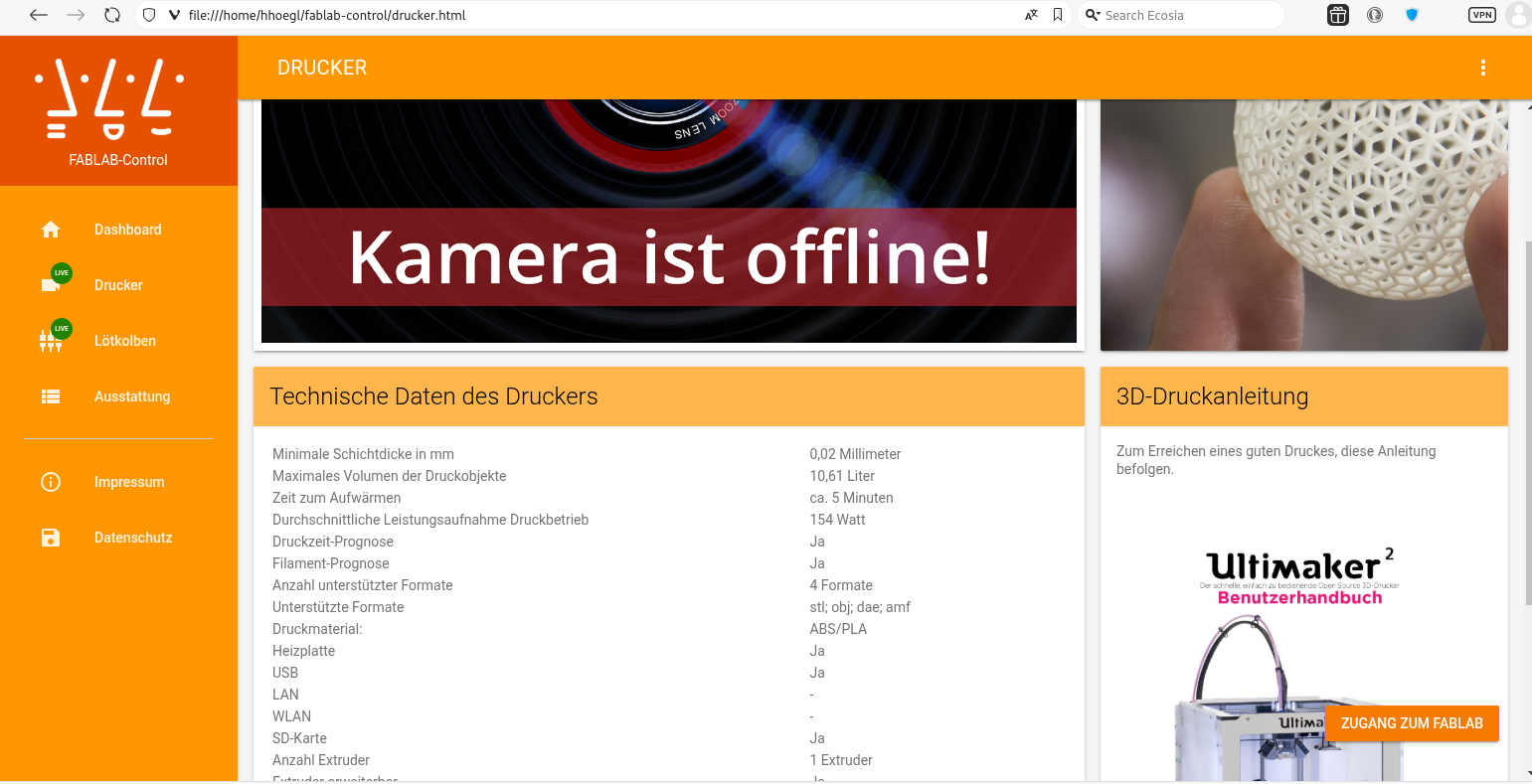Open the Dashboard menu item
The image size is (1532, 784).
127,230
